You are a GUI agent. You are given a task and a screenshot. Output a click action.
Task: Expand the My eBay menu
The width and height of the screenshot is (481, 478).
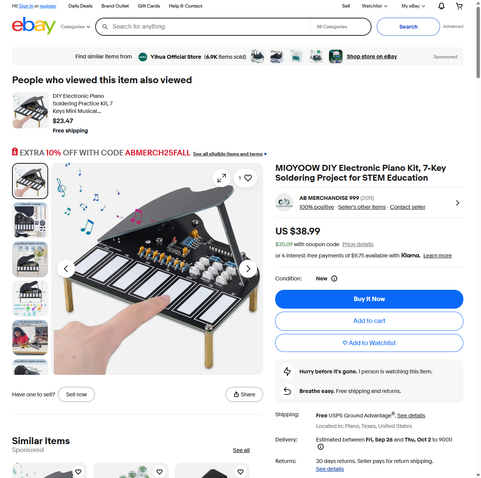click(x=413, y=6)
